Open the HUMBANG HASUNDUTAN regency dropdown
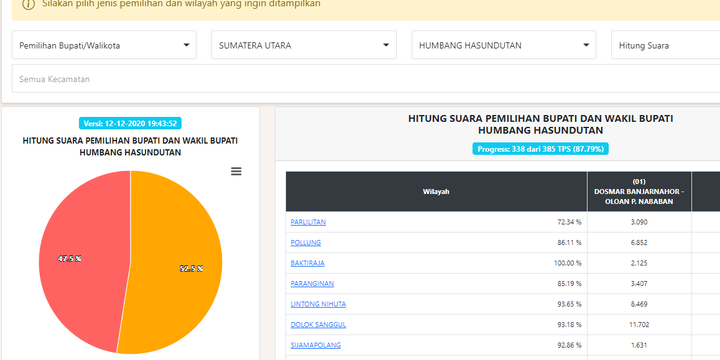This screenshot has height=360, width=720. pos(504,45)
